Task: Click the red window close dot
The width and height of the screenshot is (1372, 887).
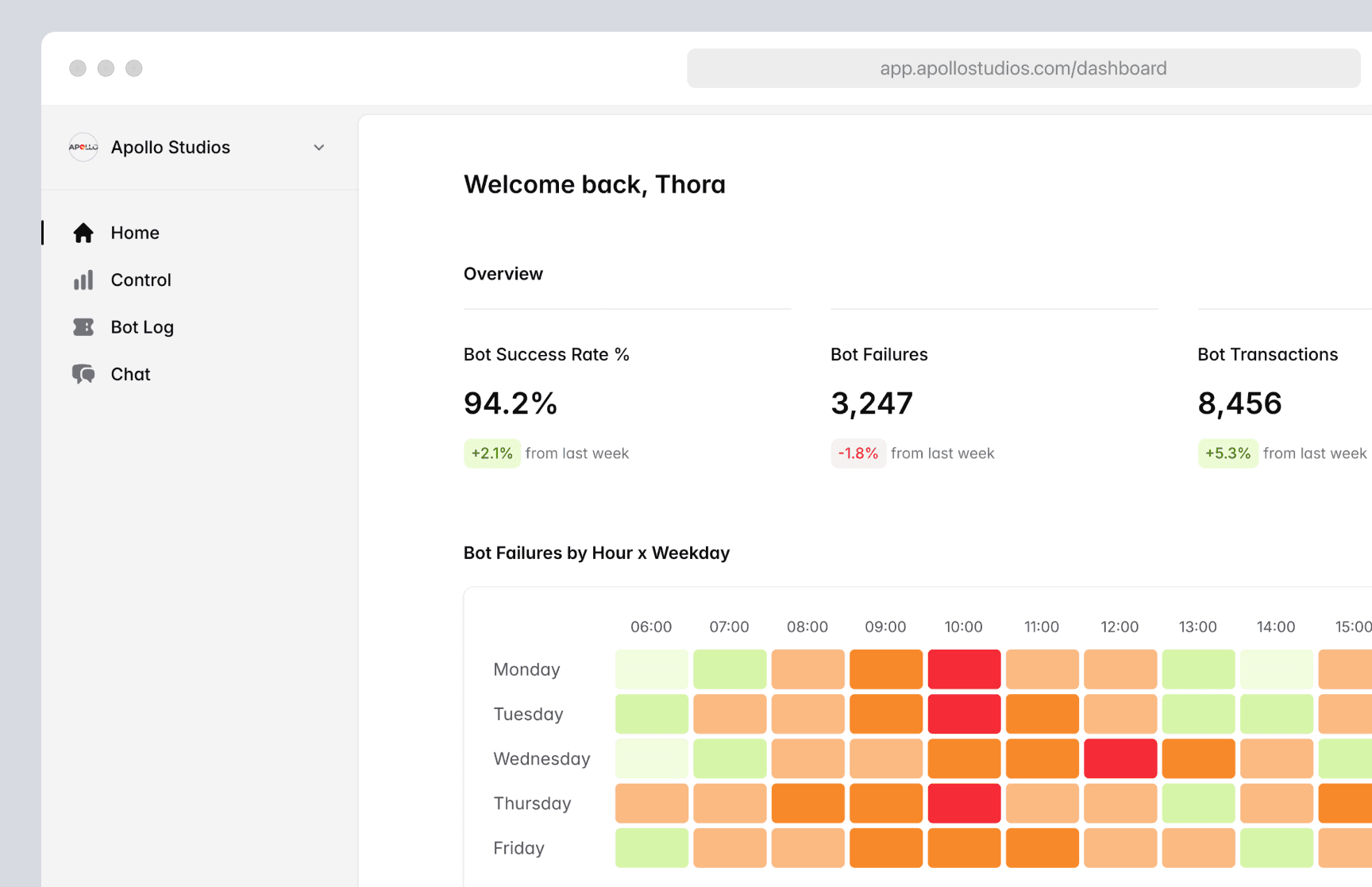Action: tap(78, 68)
